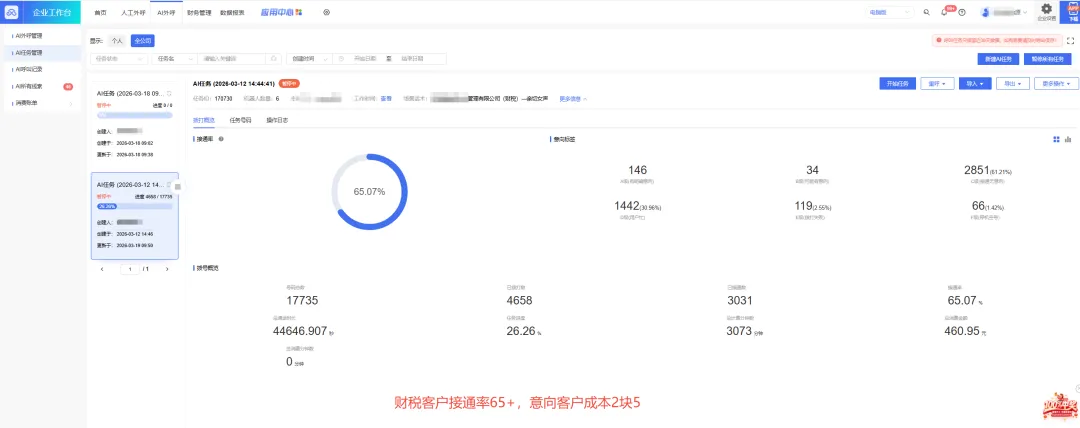
Task: Open the 数据报表 top tab
Action: point(232,12)
